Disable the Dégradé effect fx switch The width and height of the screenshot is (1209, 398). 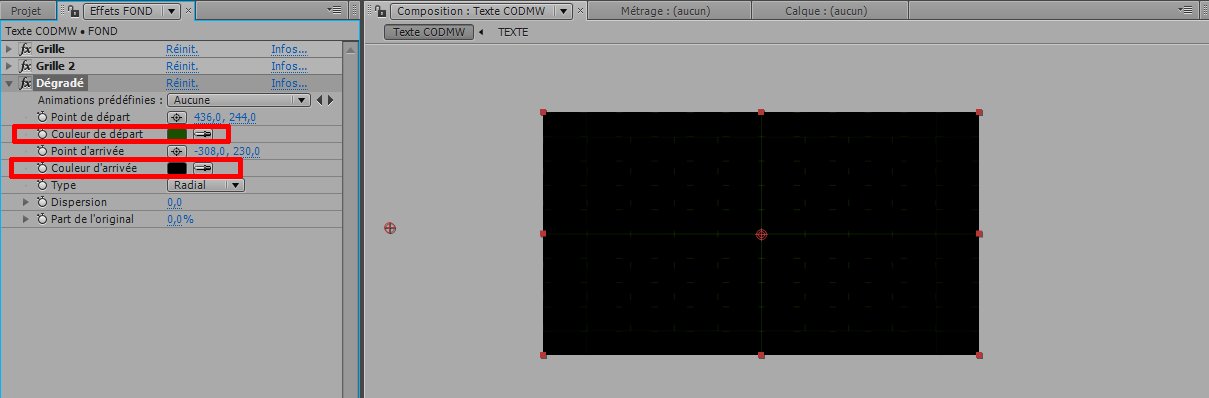pyautogui.click(x=26, y=83)
